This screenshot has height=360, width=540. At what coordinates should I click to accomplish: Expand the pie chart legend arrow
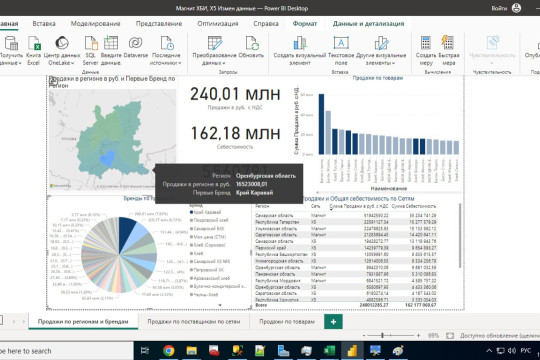(x=220, y=305)
